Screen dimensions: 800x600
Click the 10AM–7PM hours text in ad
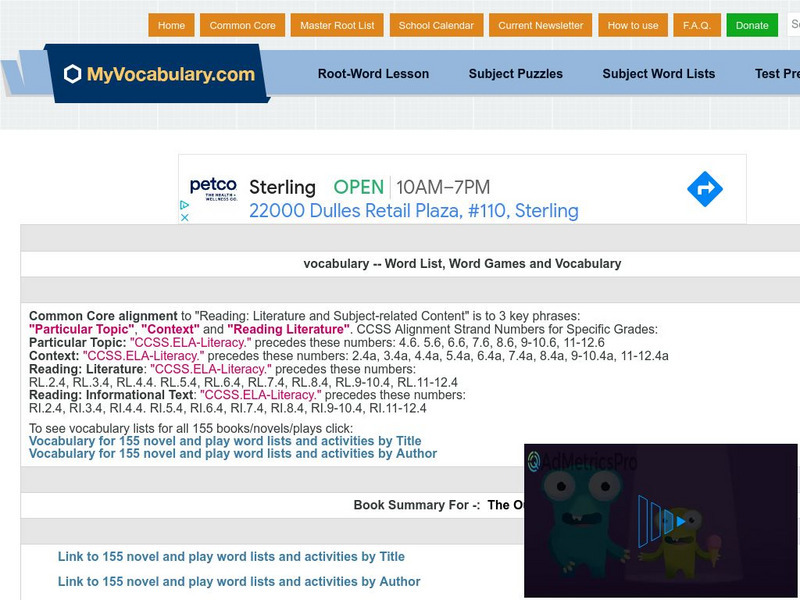443,187
